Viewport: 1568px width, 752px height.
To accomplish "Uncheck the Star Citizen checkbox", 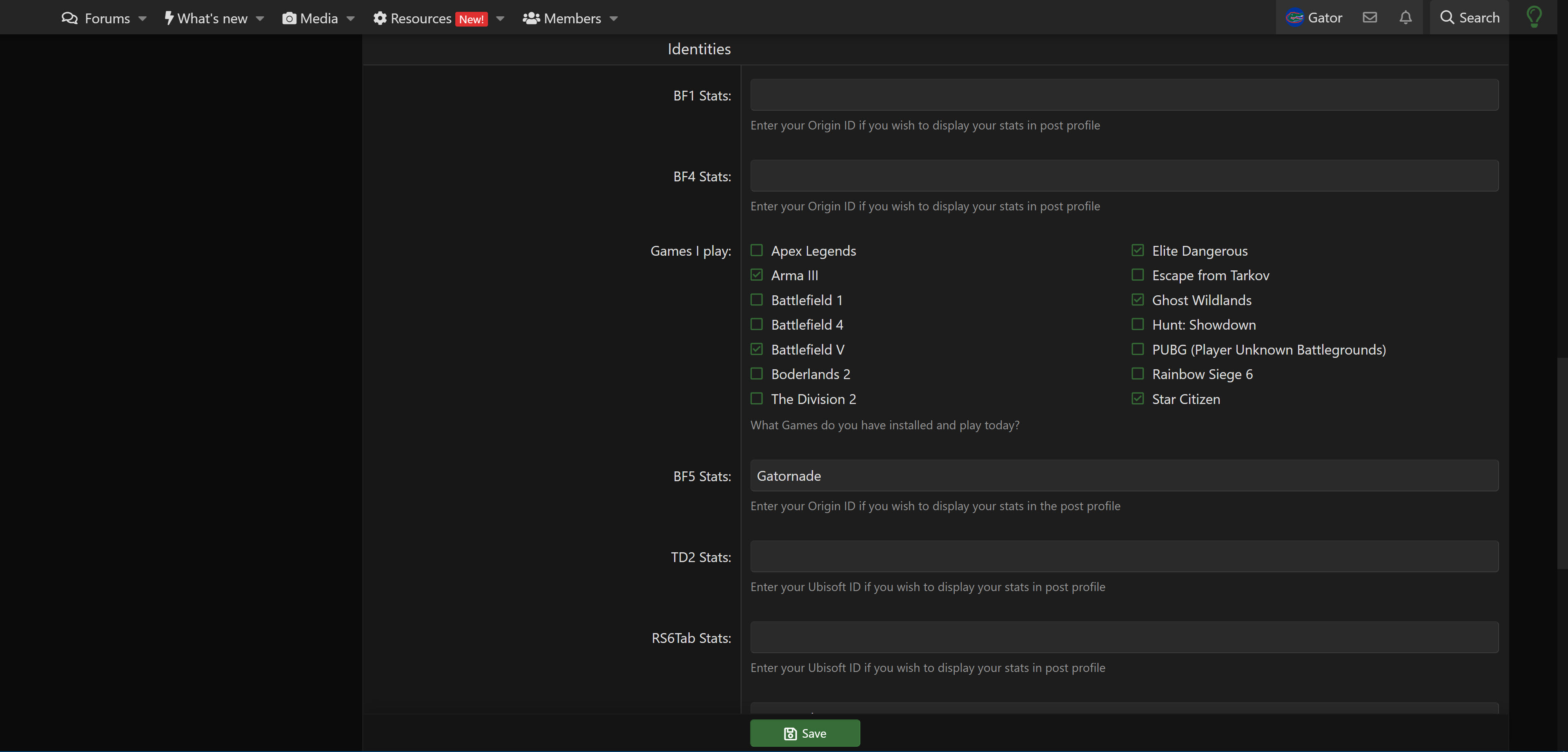I will click(1137, 399).
